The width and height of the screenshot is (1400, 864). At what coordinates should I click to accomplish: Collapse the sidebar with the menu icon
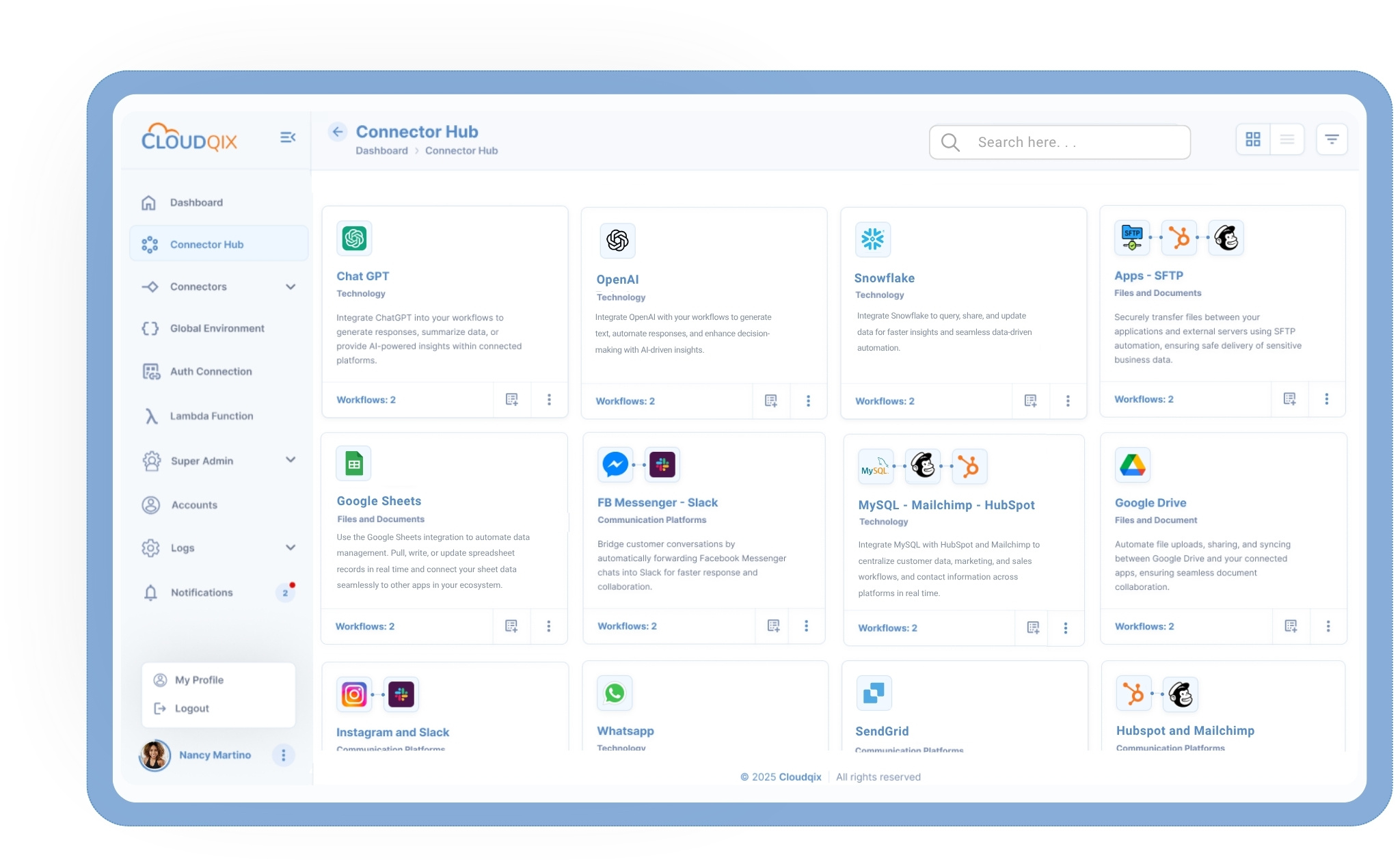click(288, 137)
